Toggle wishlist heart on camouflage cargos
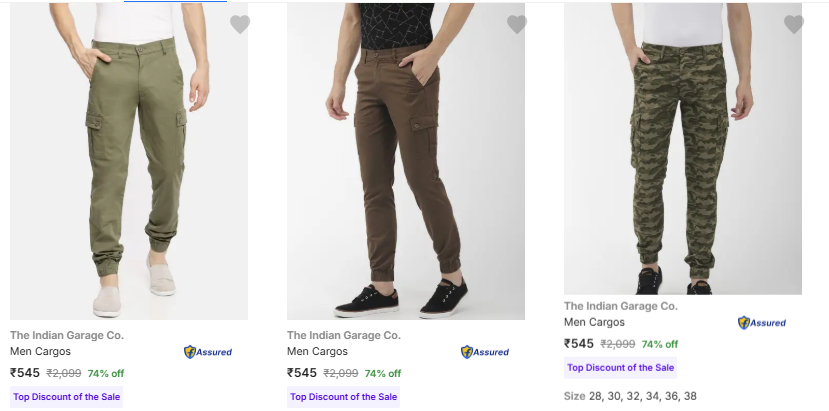The height and width of the screenshot is (411, 829). tap(794, 25)
